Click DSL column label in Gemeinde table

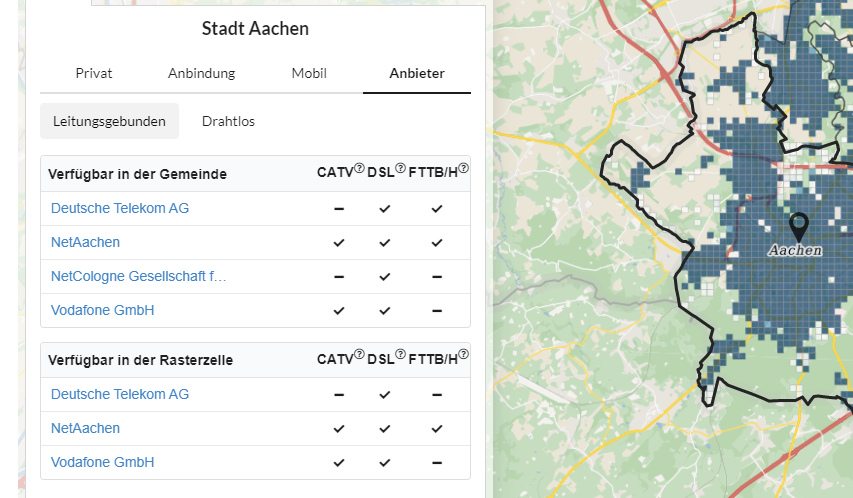point(381,173)
